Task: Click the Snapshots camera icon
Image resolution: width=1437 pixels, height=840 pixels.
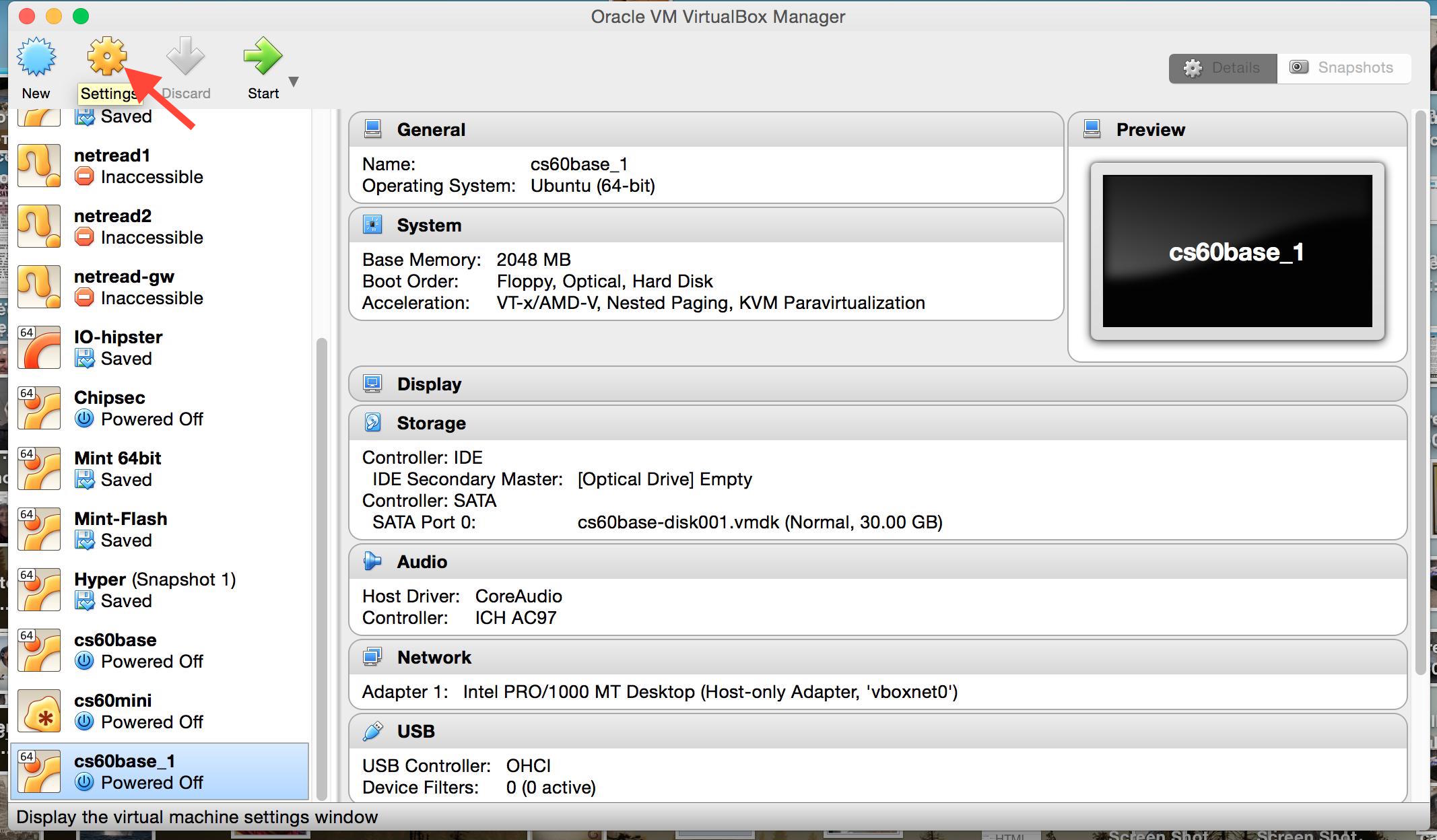Action: (x=1298, y=67)
